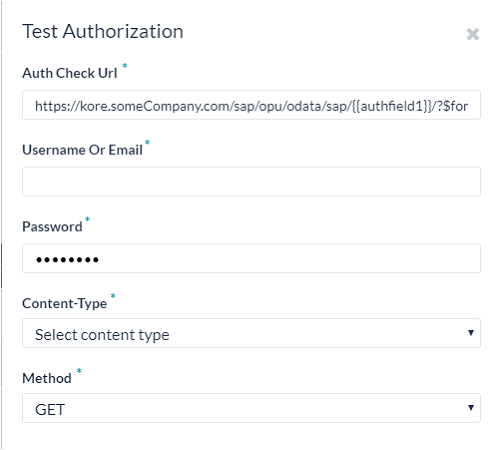Click the Method dropdown arrow icon
This screenshot has height=450, width=502.
pos(471,408)
